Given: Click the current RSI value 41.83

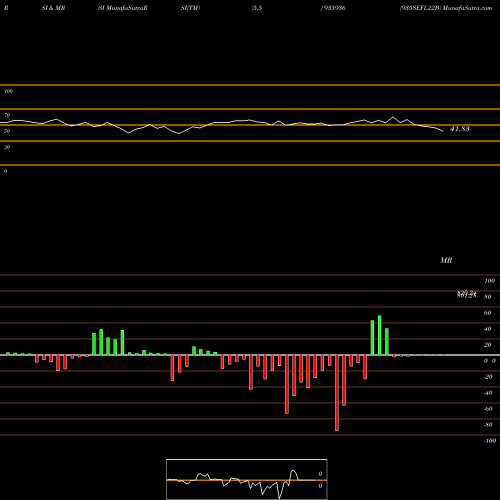Looking at the screenshot, I should pyautogui.click(x=460, y=129).
